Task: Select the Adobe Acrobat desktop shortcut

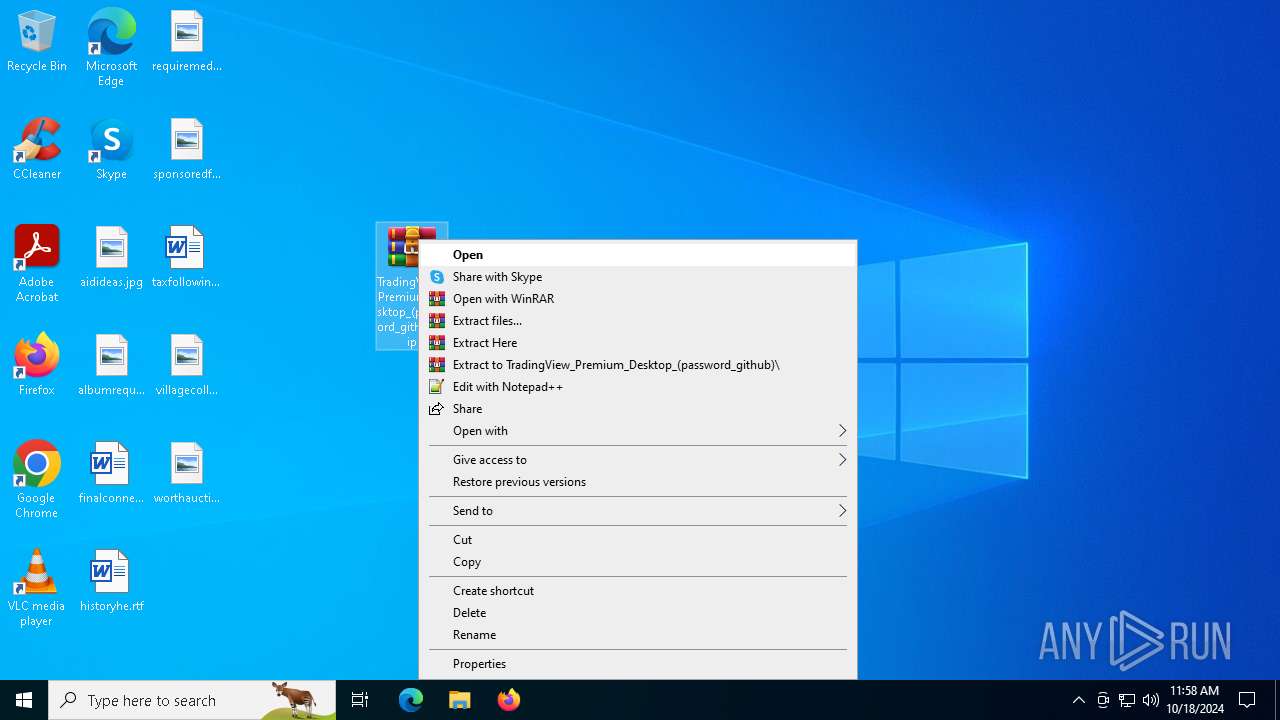Action: pos(37,264)
